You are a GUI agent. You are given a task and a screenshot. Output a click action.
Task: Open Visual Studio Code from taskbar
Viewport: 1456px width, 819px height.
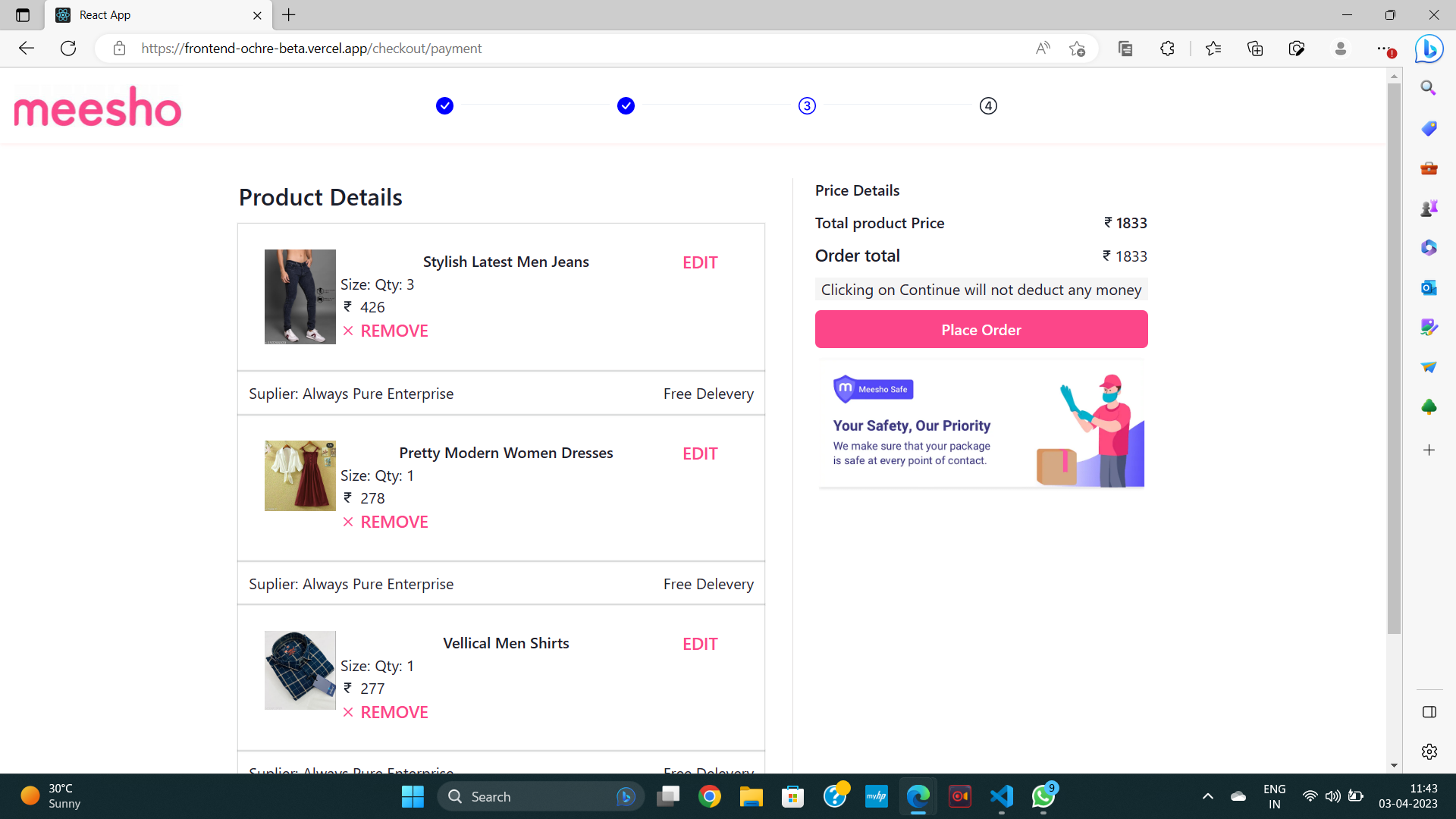[1001, 796]
